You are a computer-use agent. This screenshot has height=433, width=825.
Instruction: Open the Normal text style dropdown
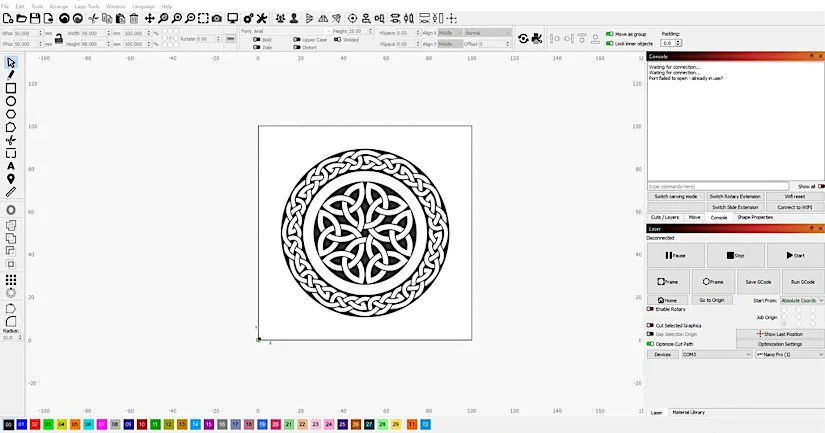click(x=487, y=33)
